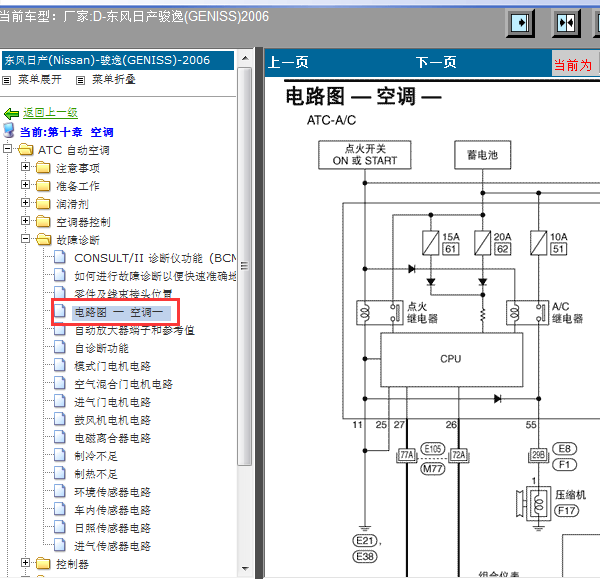Open 电路图 — 空调— tree item
Viewport: 600px width, 579px height.
[x=119, y=312]
